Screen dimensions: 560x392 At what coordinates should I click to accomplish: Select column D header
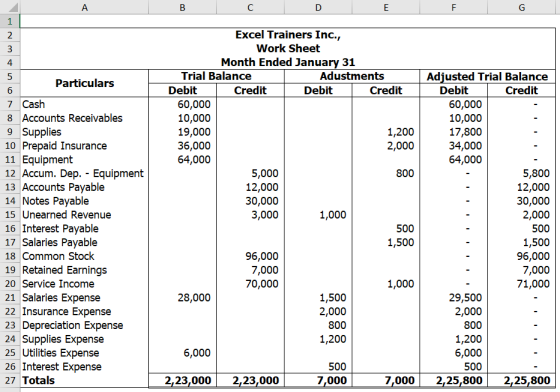pyautogui.click(x=318, y=7)
